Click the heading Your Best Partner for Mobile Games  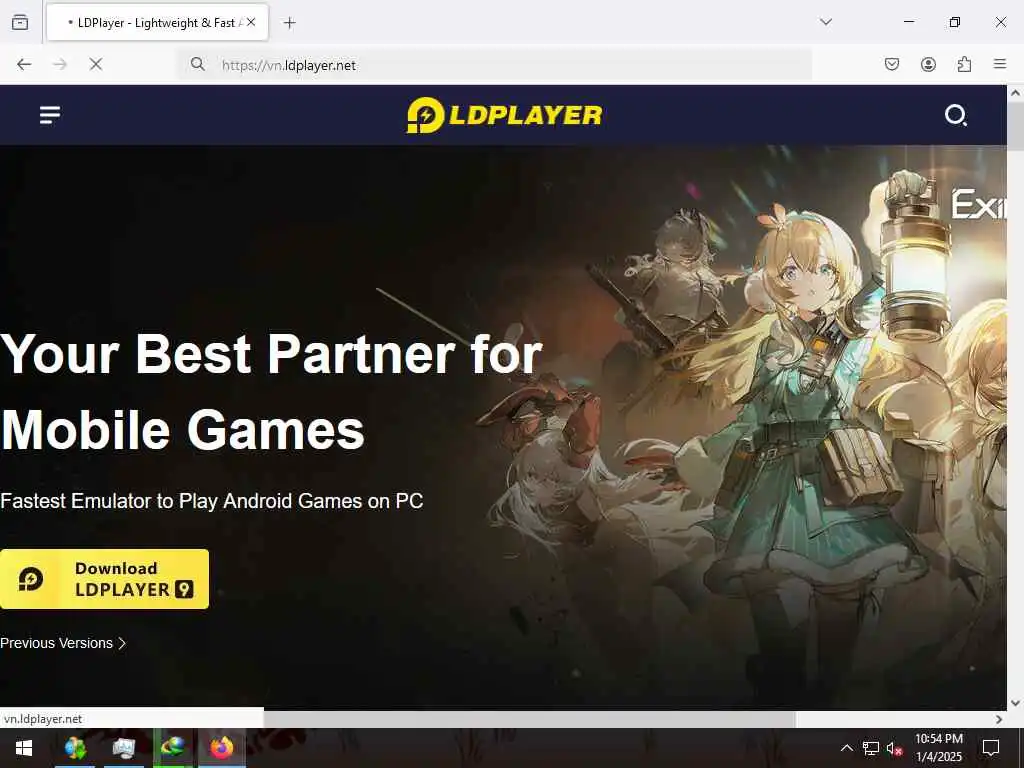pos(271,392)
